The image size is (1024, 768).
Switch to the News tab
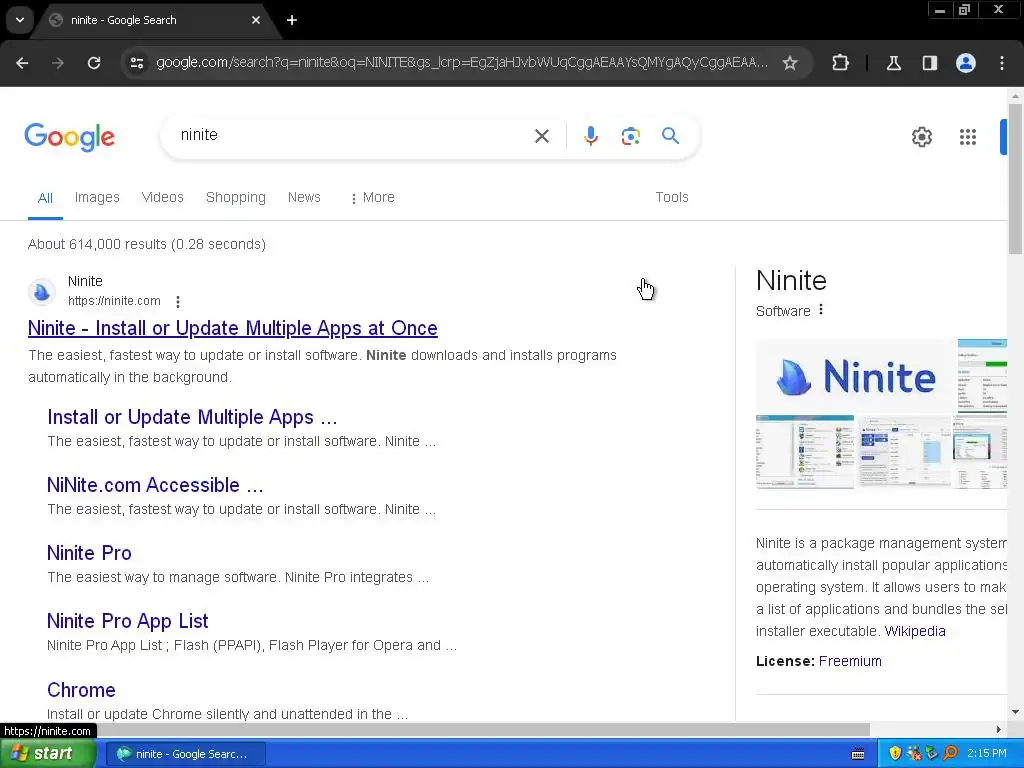[304, 197]
